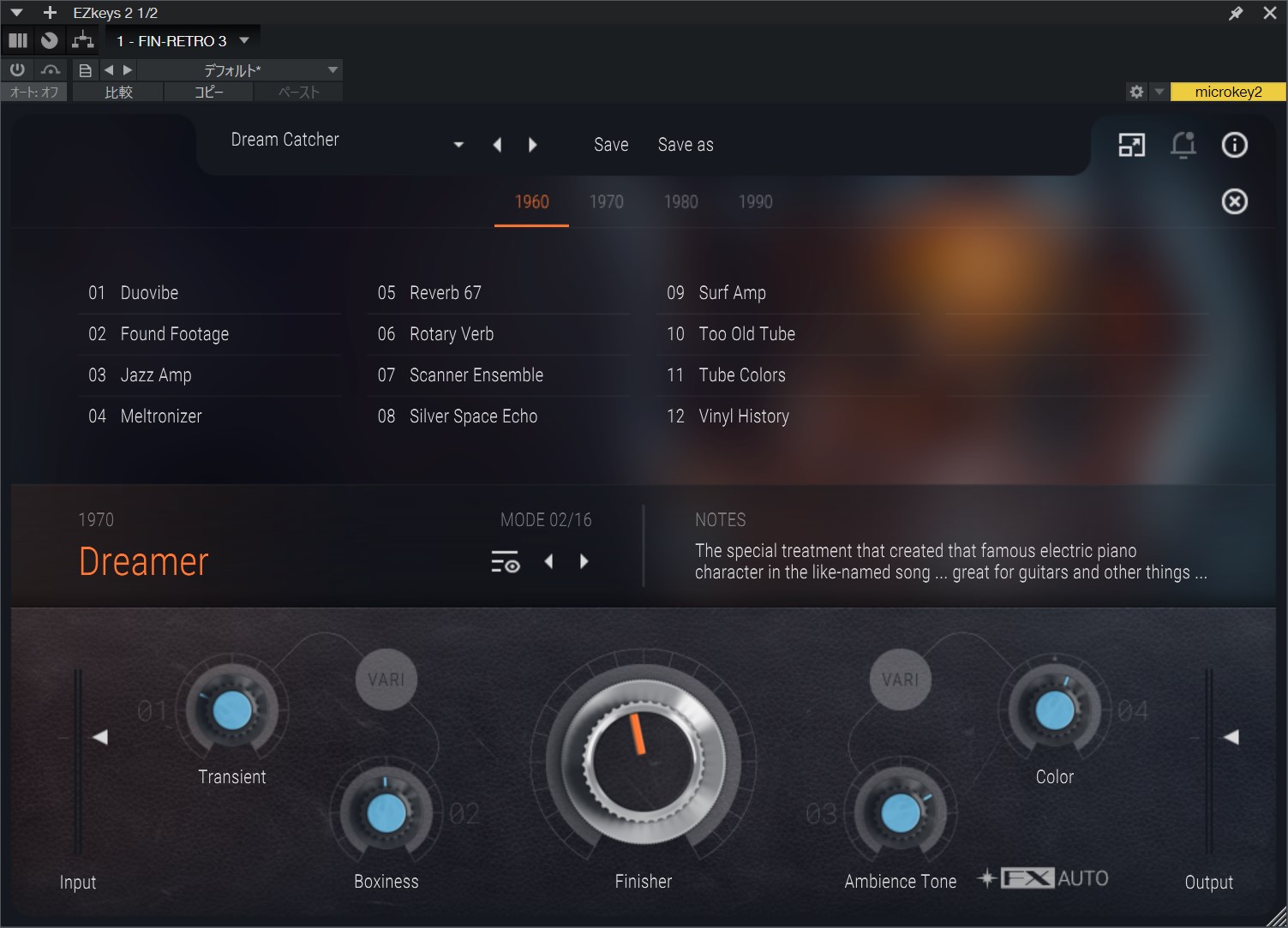Select the Silver Space Echo mode
The image size is (1288, 928).
pyautogui.click(x=473, y=416)
